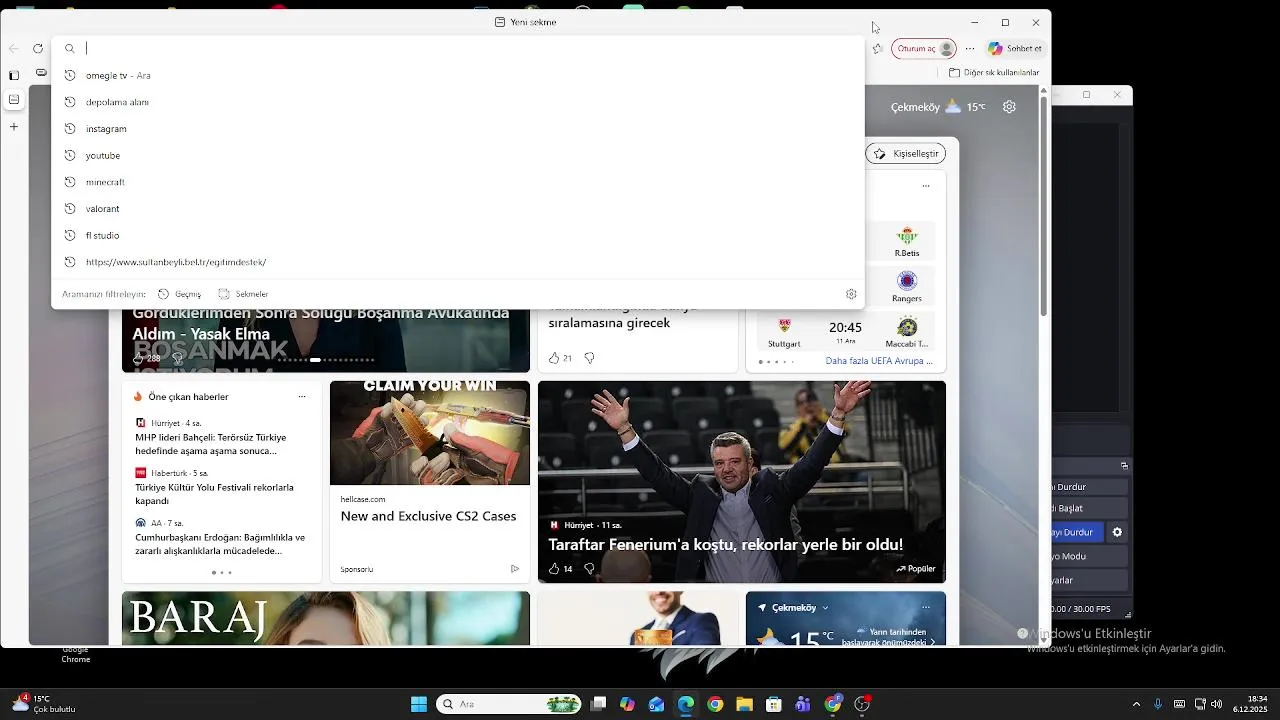The image size is (1280, 720).
Task: Filter search by Sekmeler
Action: coord(243,294)
